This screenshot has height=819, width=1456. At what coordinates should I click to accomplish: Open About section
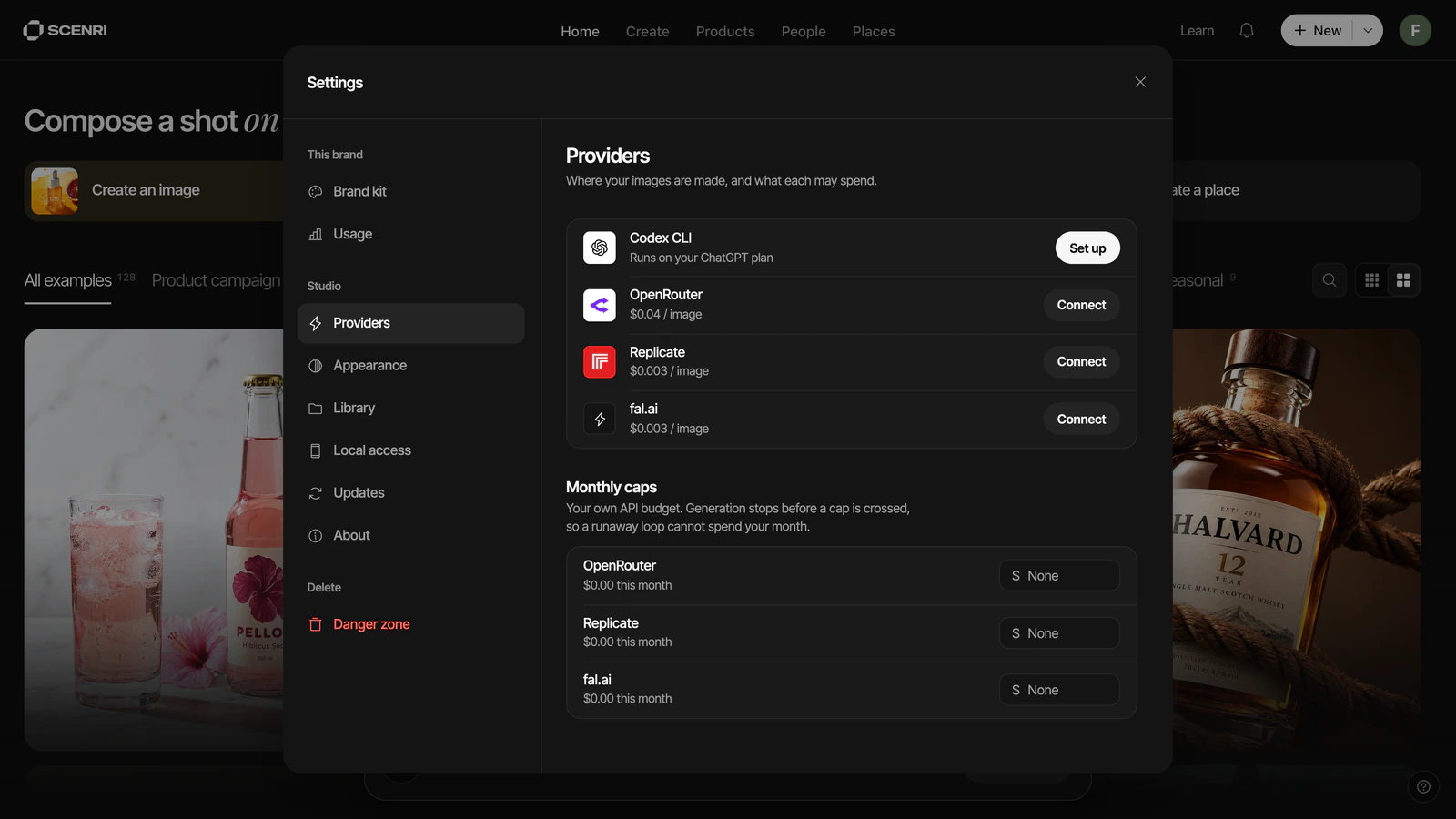[x=410, y=535]
